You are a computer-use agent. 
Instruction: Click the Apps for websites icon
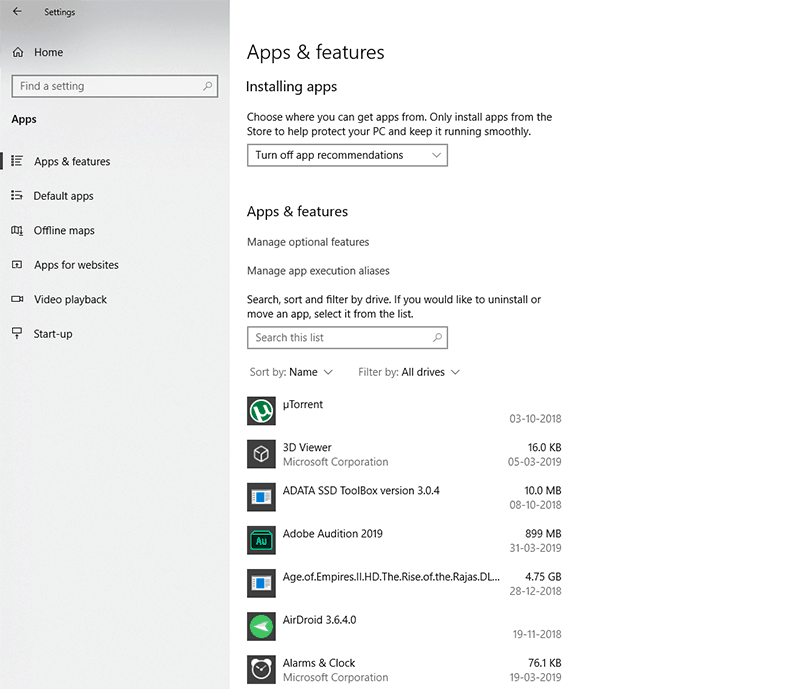(17, 264)
